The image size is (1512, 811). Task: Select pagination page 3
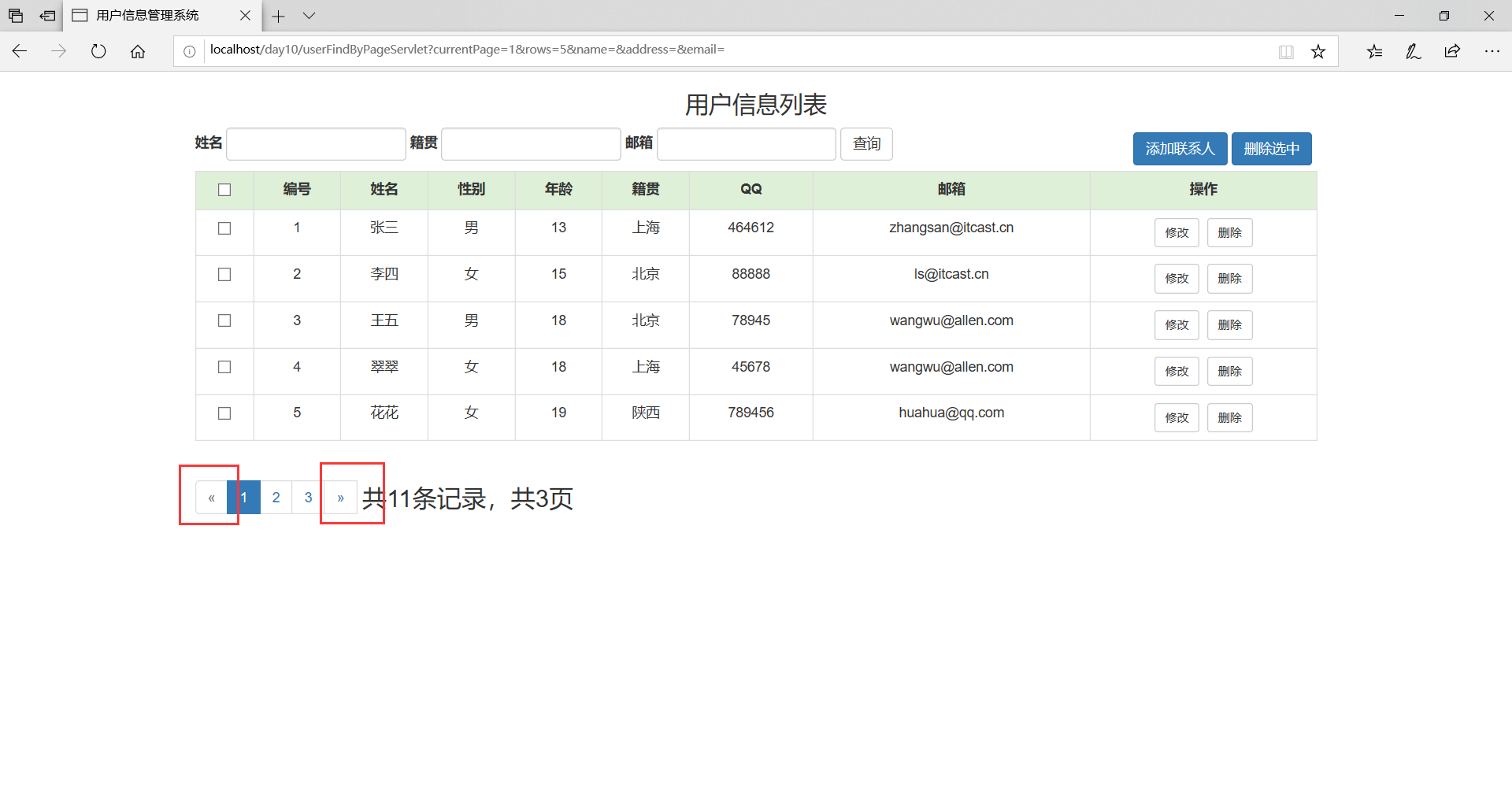(308, 498)
